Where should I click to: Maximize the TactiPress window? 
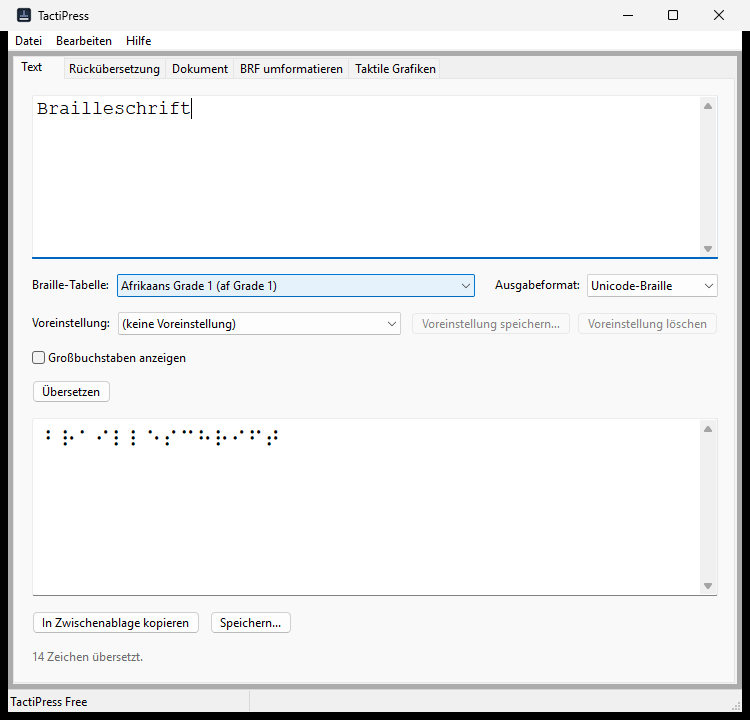(673, 15)
